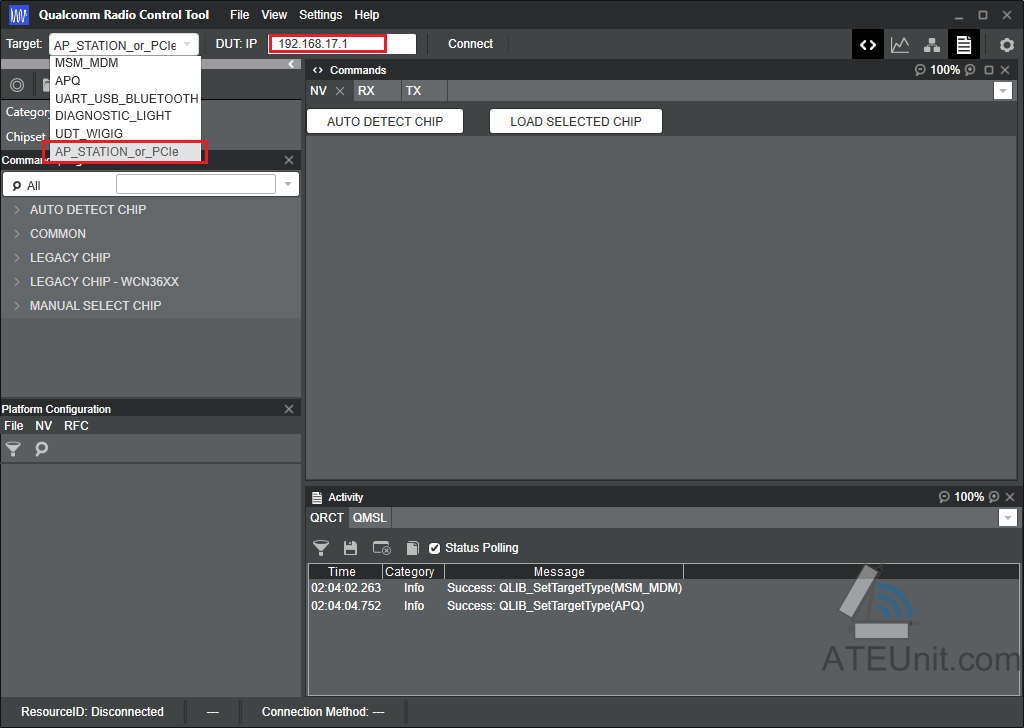Open the Commands tabs overflow dropdown
This screenshot has height=728, width=1024.
click(x=1002, y=91)
